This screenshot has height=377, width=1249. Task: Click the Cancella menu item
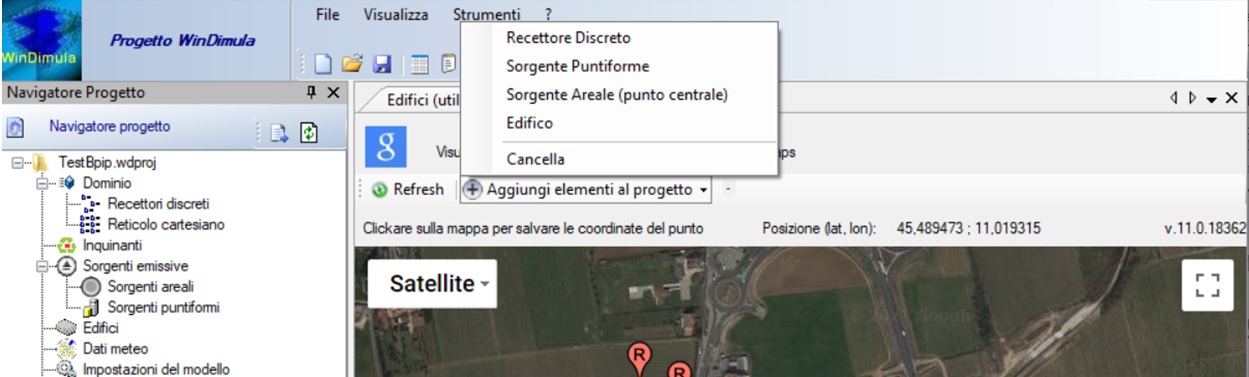[x=536, y=159]
